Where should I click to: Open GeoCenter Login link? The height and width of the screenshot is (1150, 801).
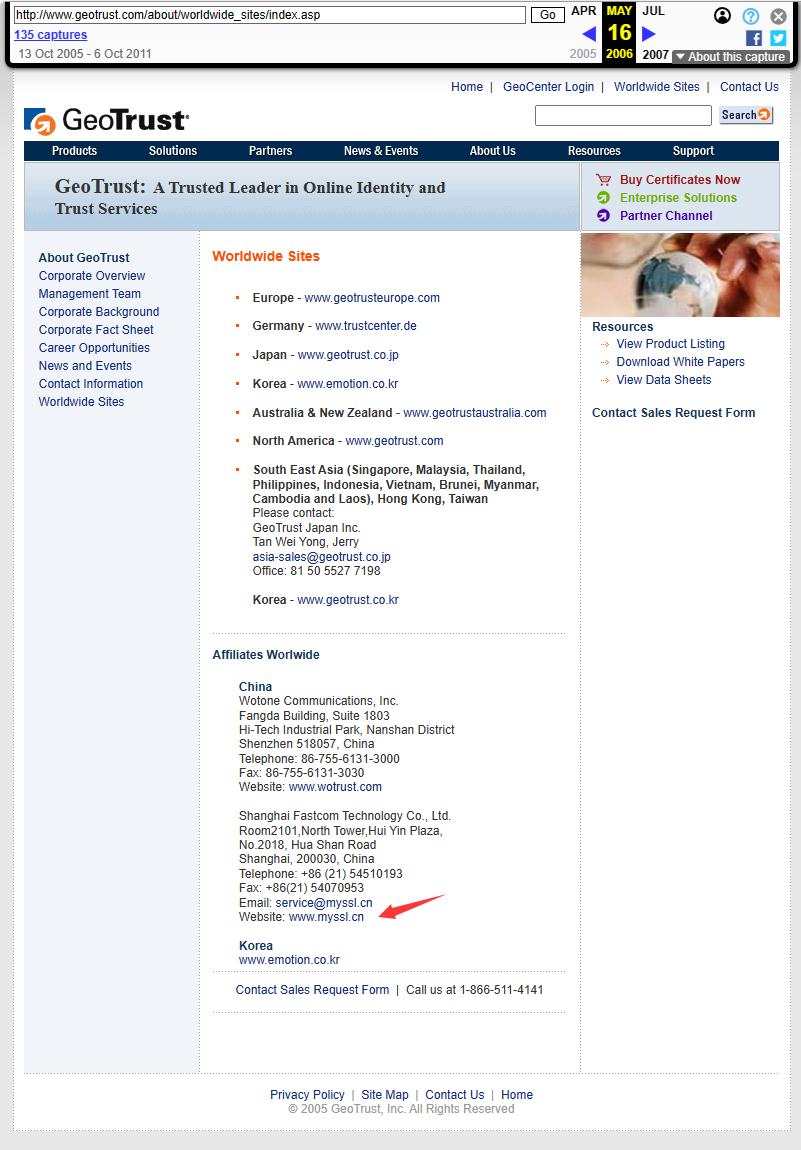coord(549,87)
